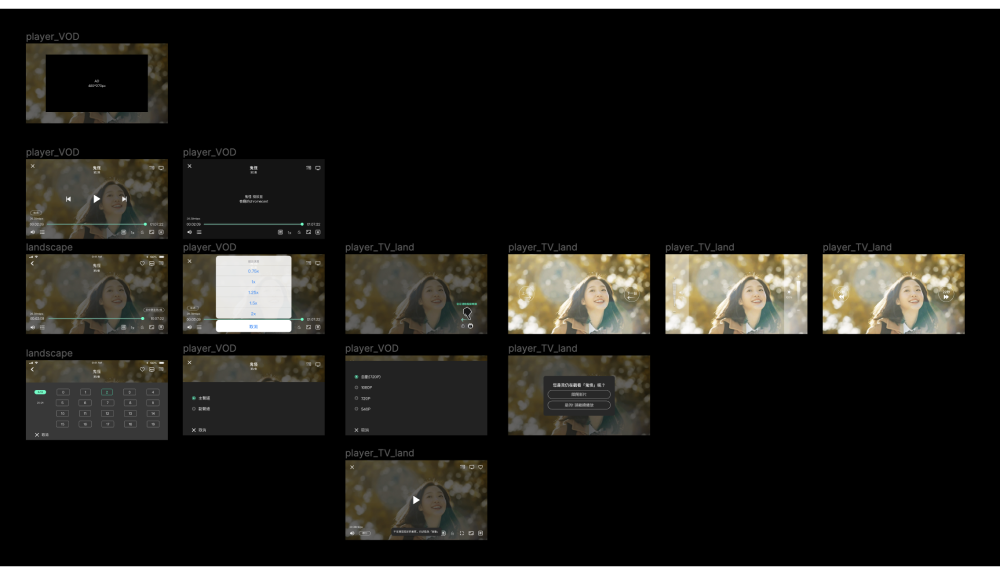Click the volume icon in the dark player_VOD frame
Screen dimensions: 1000x575
click(x=189, y=232)
